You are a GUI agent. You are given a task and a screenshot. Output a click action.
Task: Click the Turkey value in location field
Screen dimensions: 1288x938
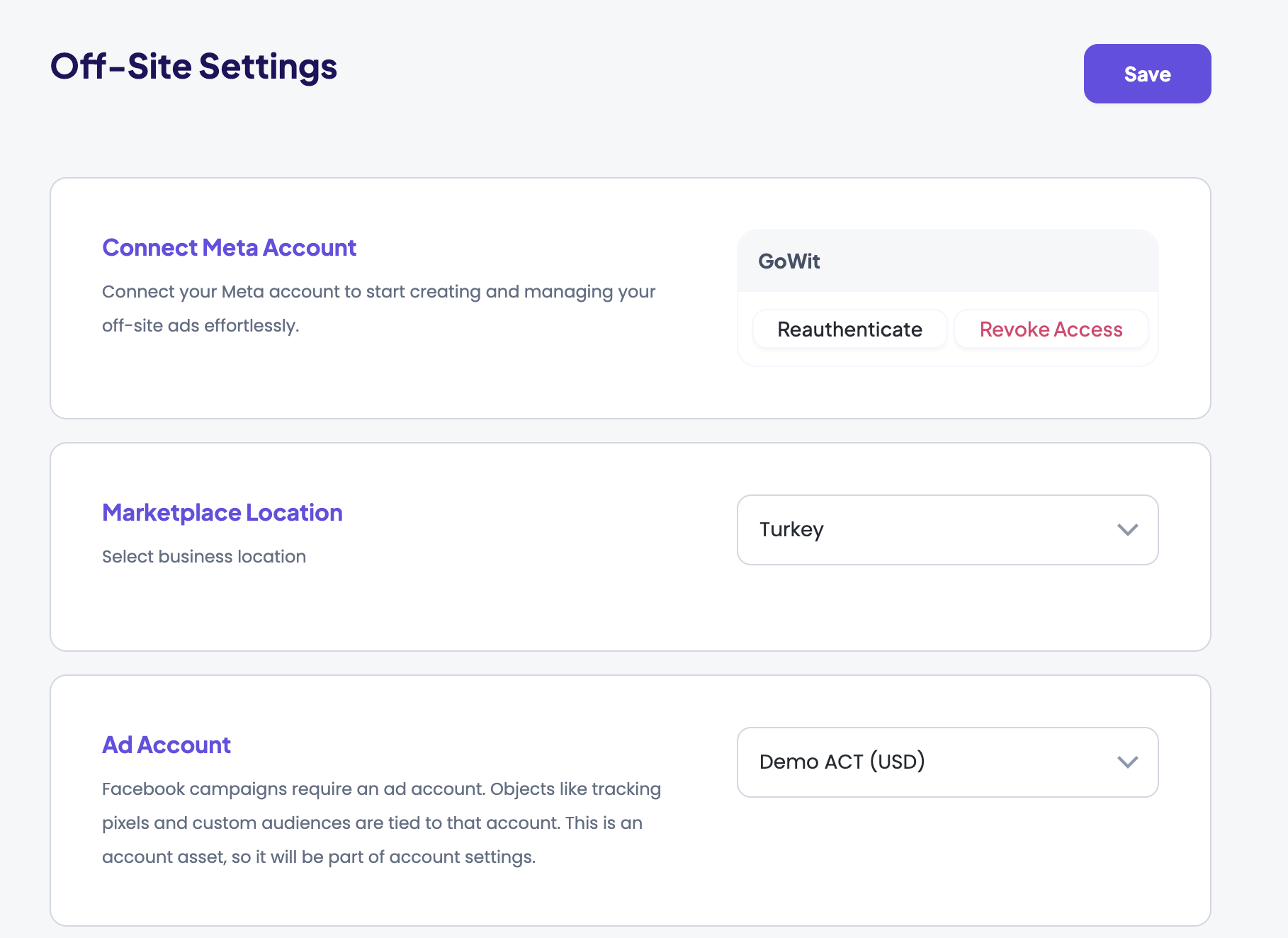pos(791,530)
